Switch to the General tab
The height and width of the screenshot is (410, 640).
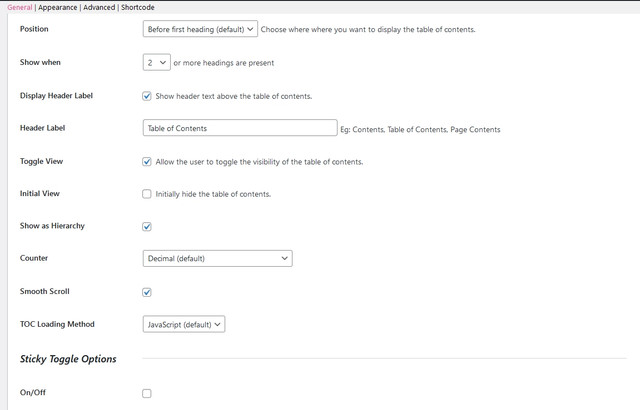[20, 7]
